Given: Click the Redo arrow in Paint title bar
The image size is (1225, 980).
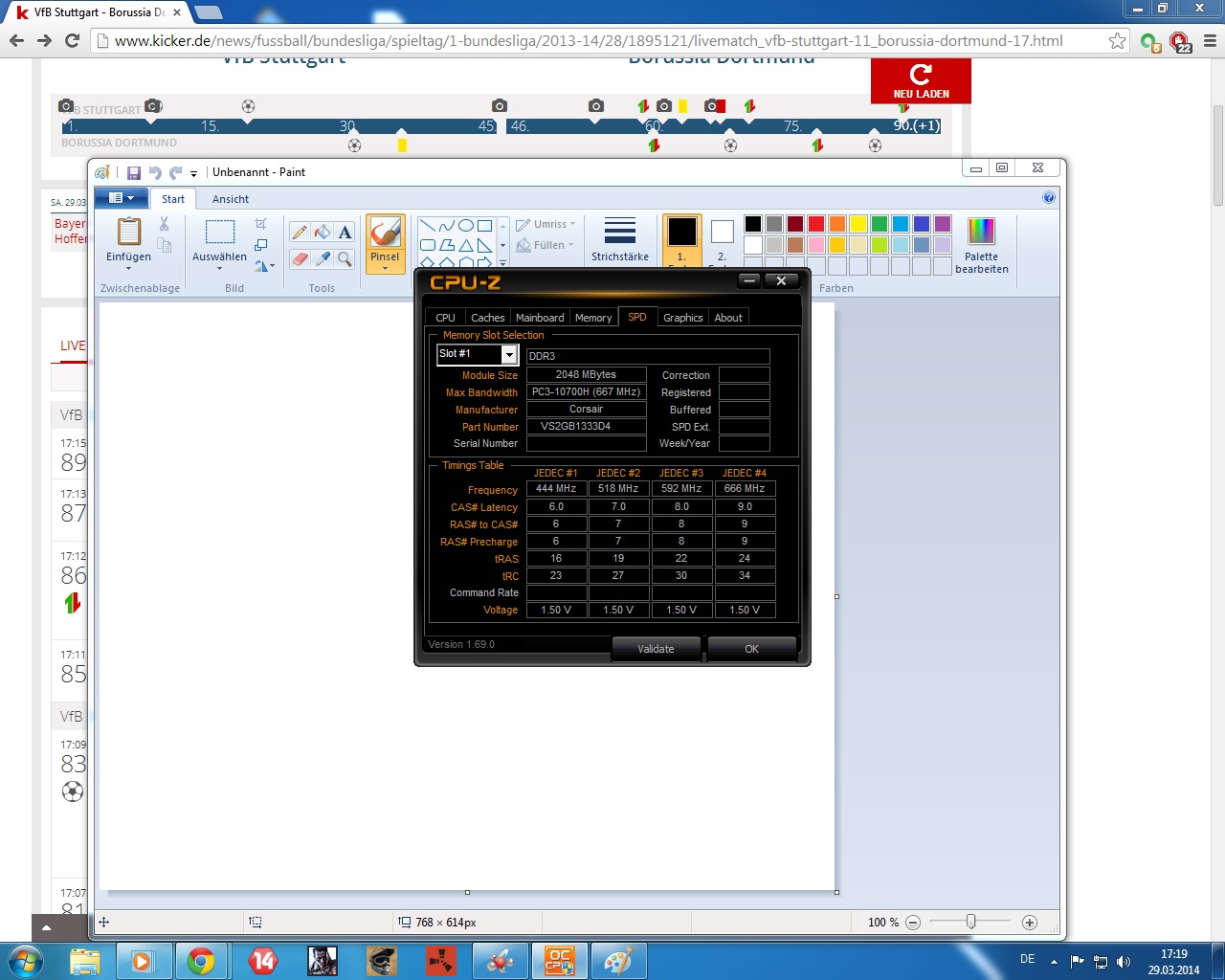Looking at the screenshot, I should (x=175, y=173).
